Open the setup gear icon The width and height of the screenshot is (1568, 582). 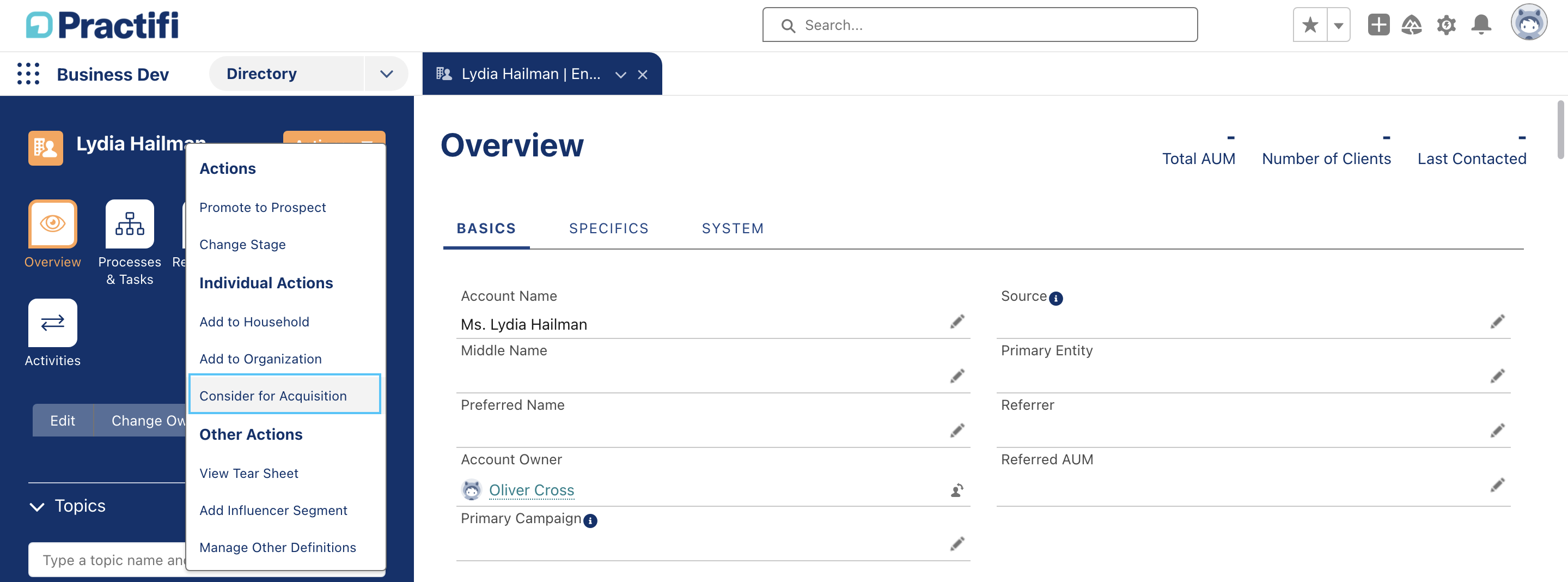click(x=1446, y=25)
